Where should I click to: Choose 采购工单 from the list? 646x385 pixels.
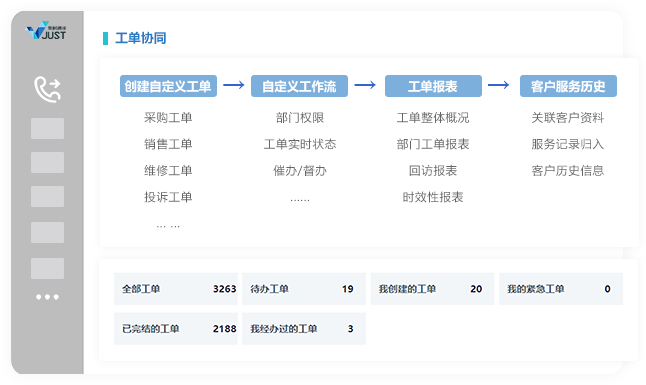(168, 118)
